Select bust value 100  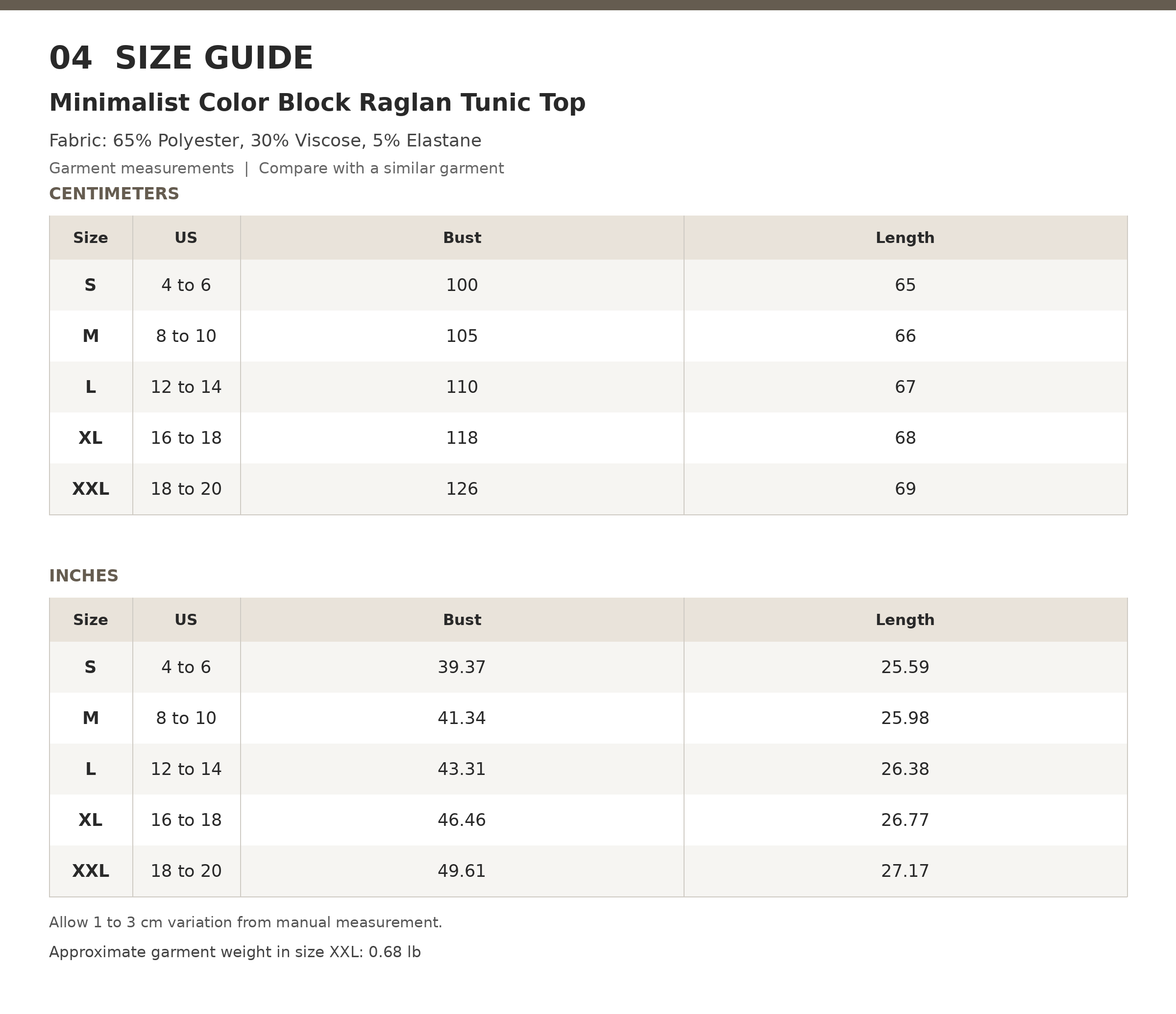pyautogui.click(x=462, y=285)
